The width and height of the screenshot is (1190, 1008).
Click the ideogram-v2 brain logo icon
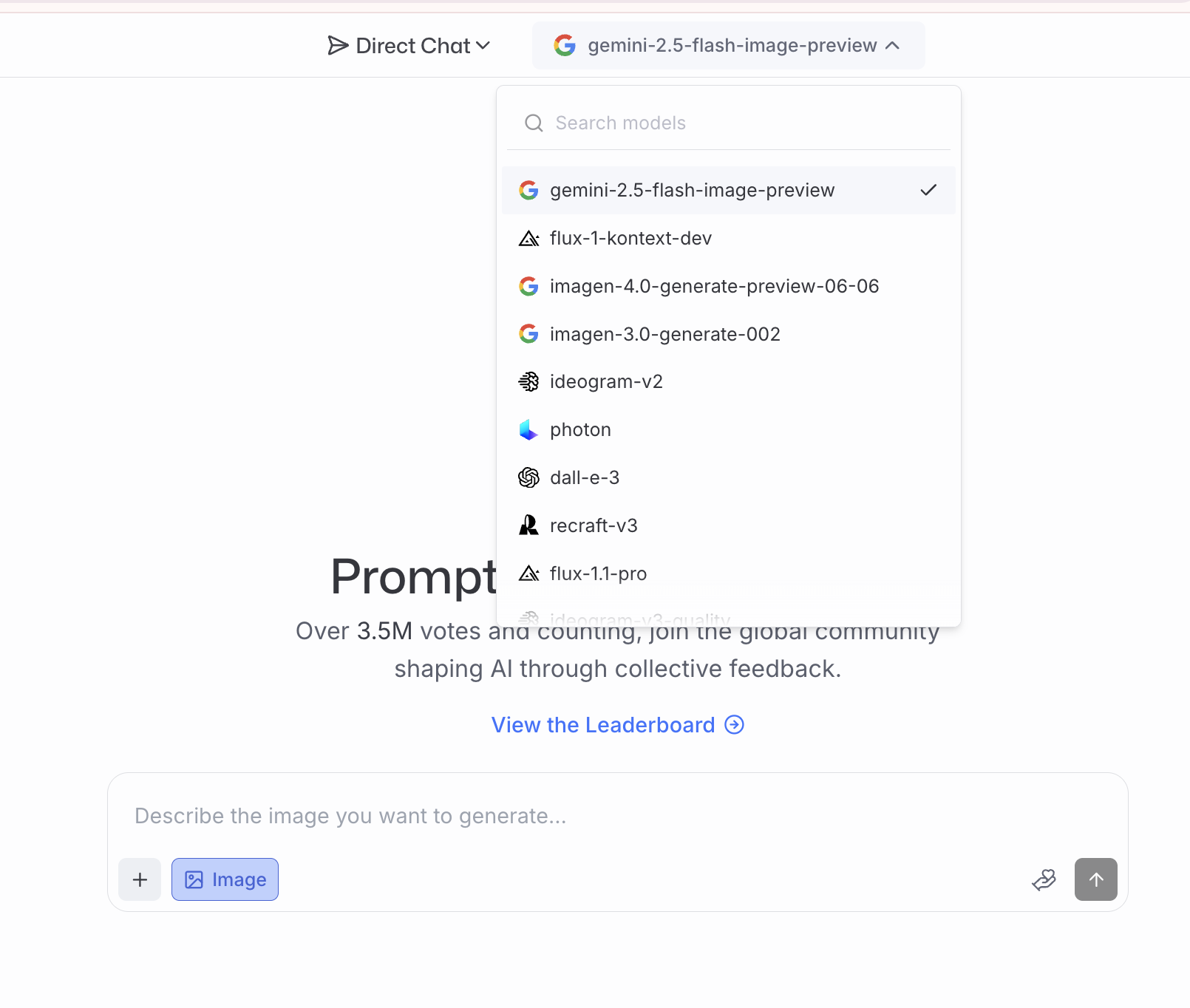tap(528, 382)
